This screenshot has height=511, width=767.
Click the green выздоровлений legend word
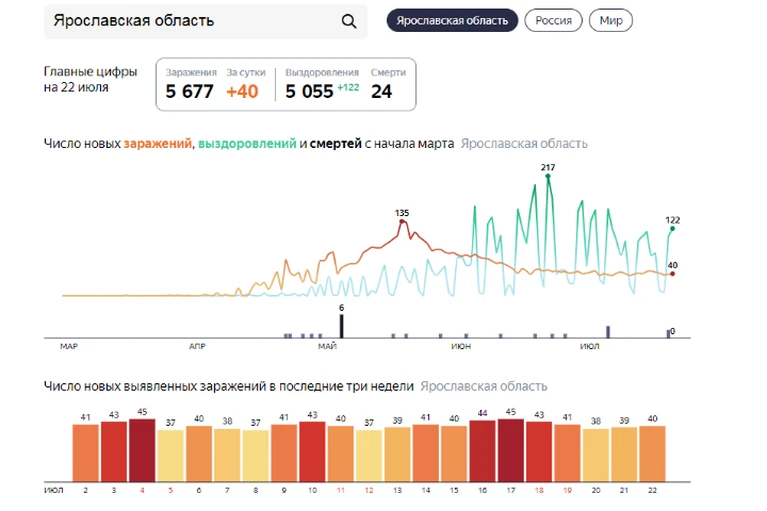(247, 143)
